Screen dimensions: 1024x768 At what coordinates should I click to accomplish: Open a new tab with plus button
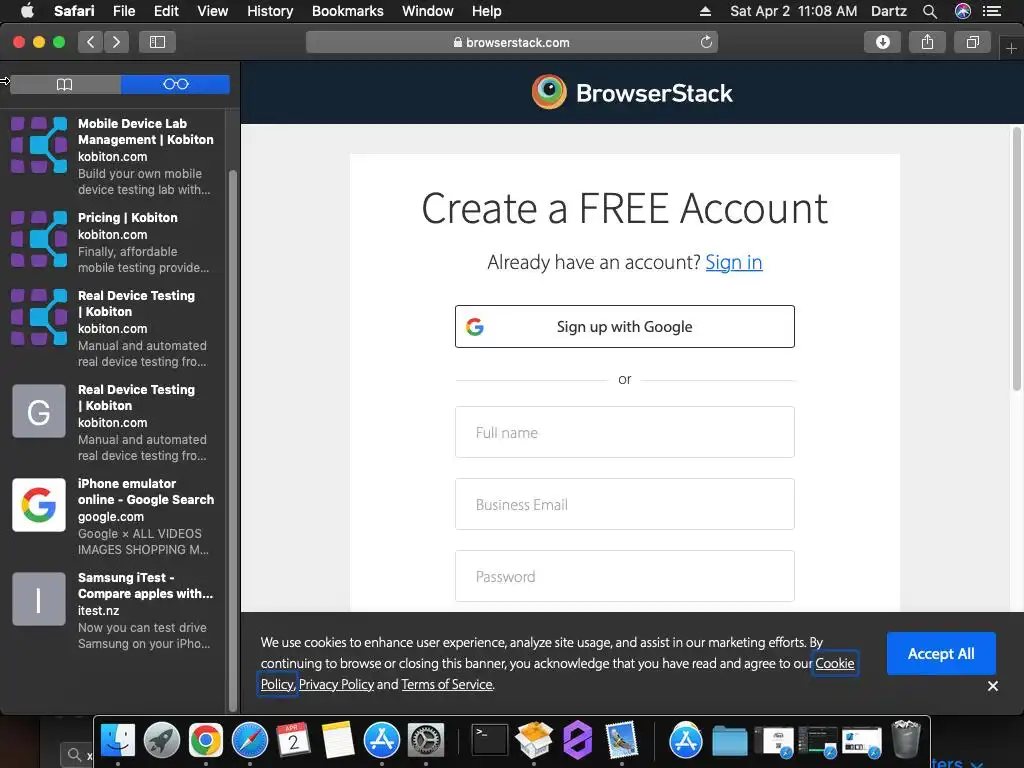click(x=1011, y=48)
